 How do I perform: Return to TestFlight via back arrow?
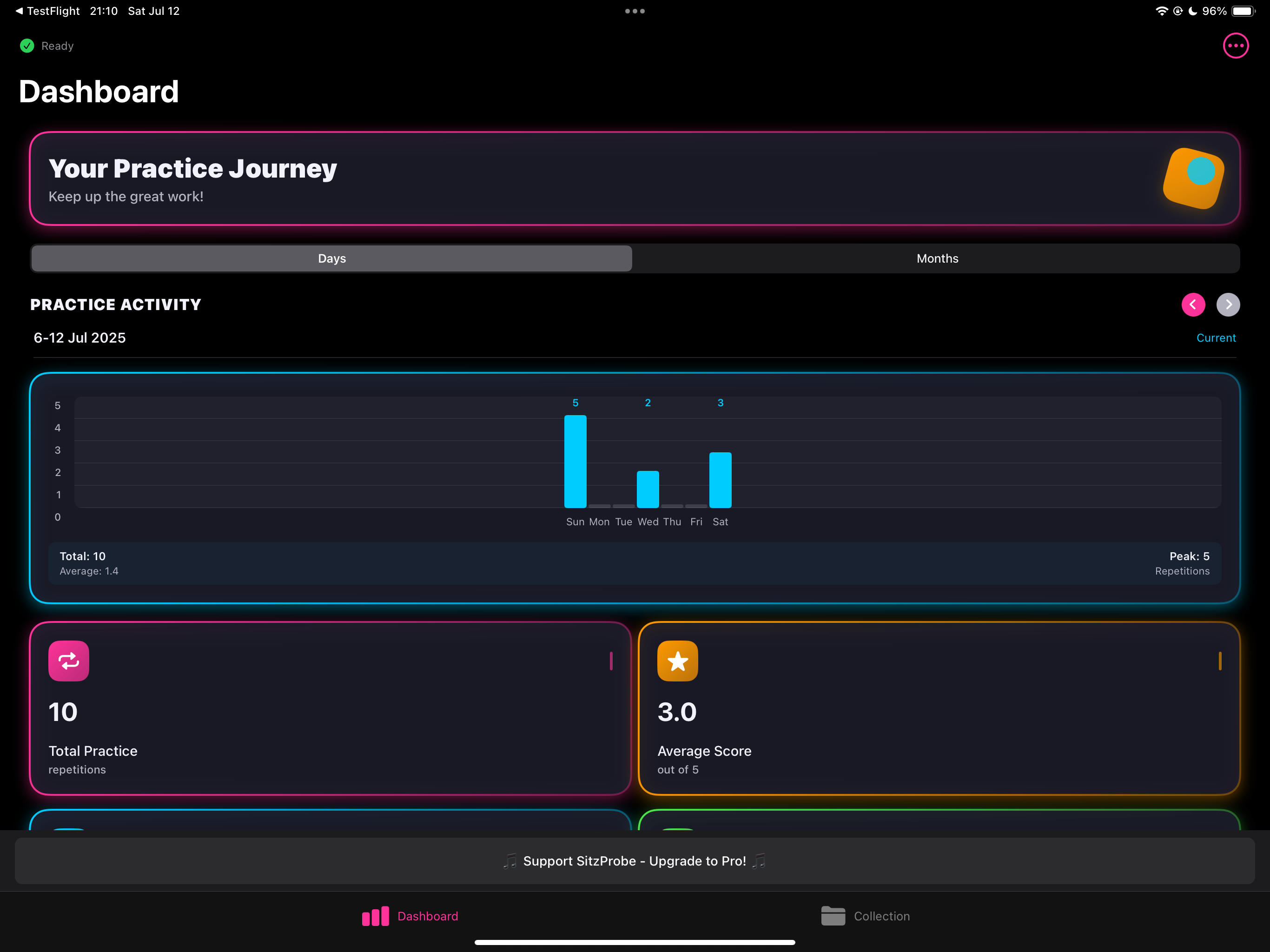pos(48,11)
